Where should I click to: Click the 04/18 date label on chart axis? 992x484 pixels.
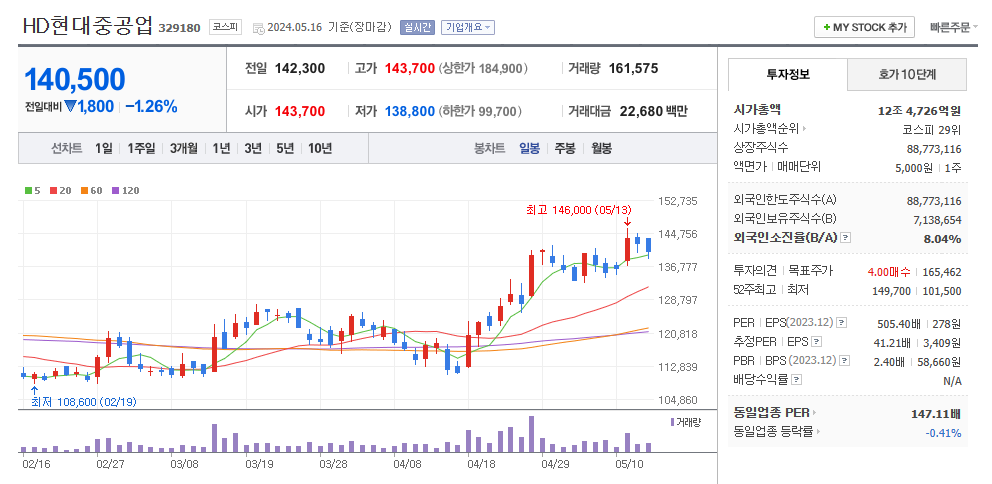click(481, 464)
